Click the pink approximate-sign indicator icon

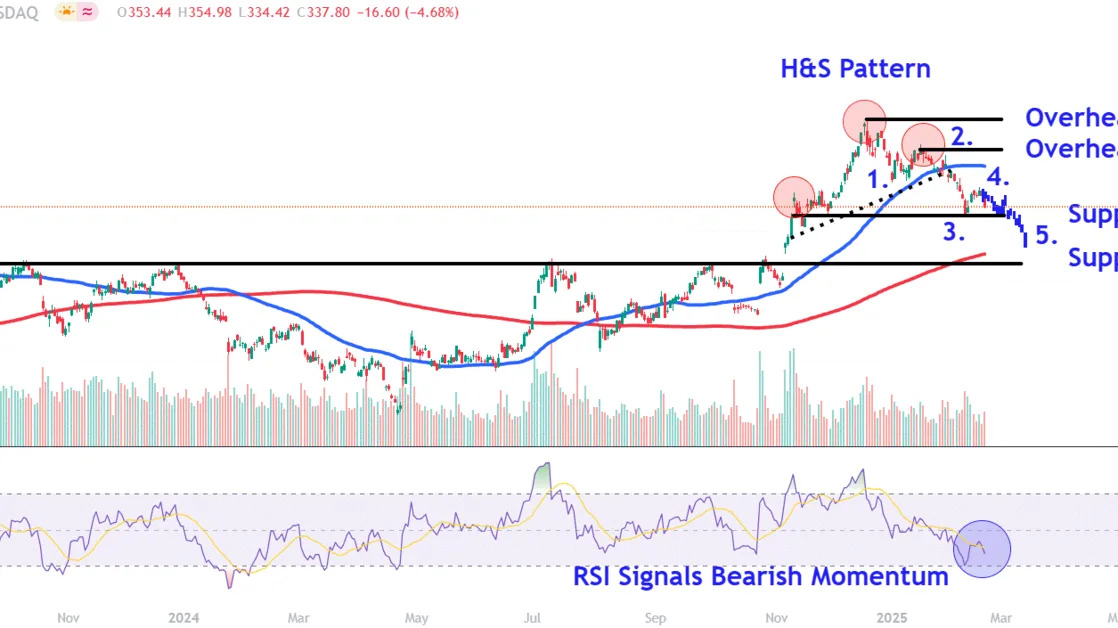87,12
